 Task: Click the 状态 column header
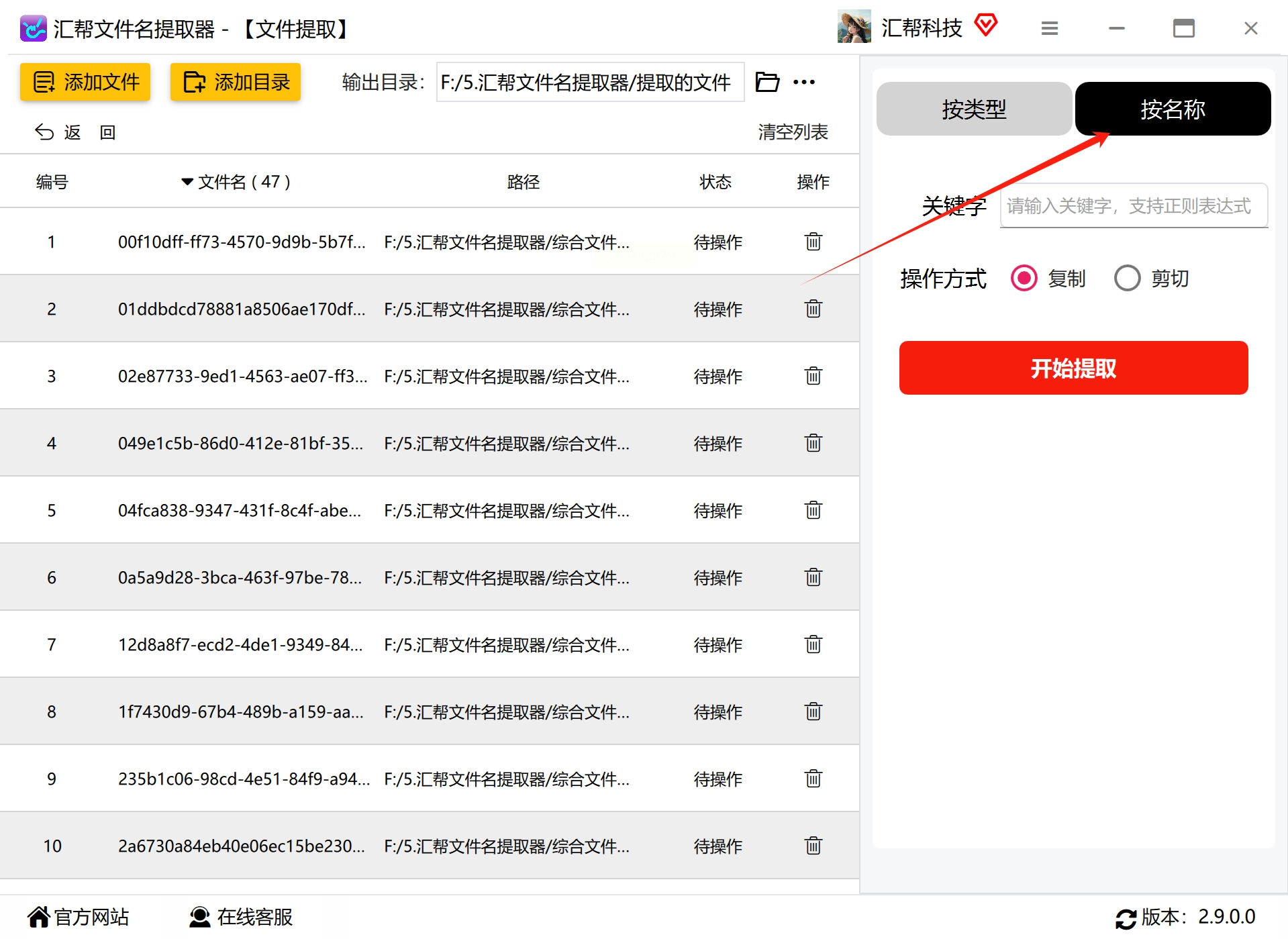click(715, 182)
